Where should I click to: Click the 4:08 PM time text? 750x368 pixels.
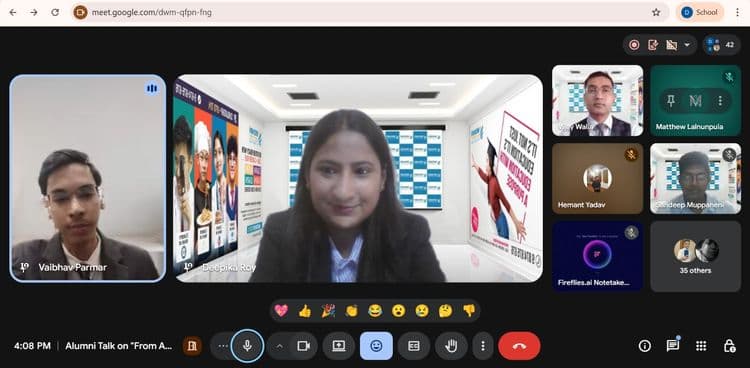click(32, 346)
